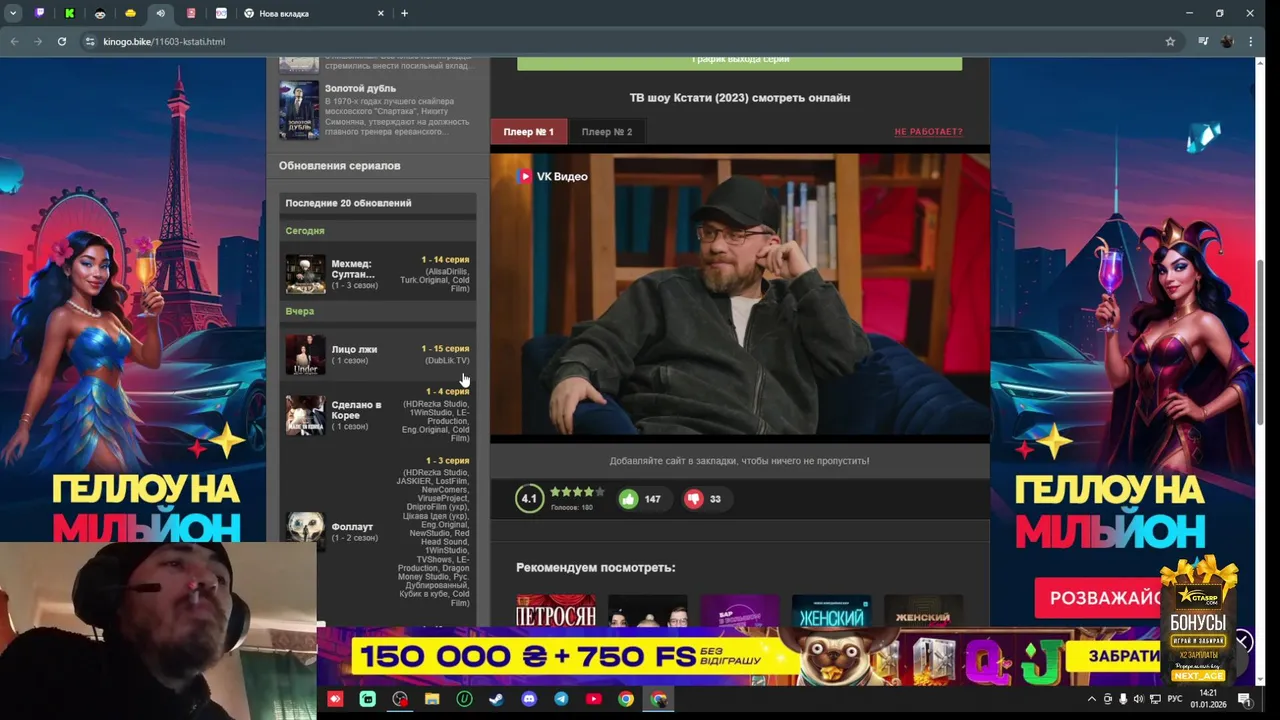Viewport: 1280px width, 720px height.
Task: Reload the current page
Action: (x=62, y=41)
